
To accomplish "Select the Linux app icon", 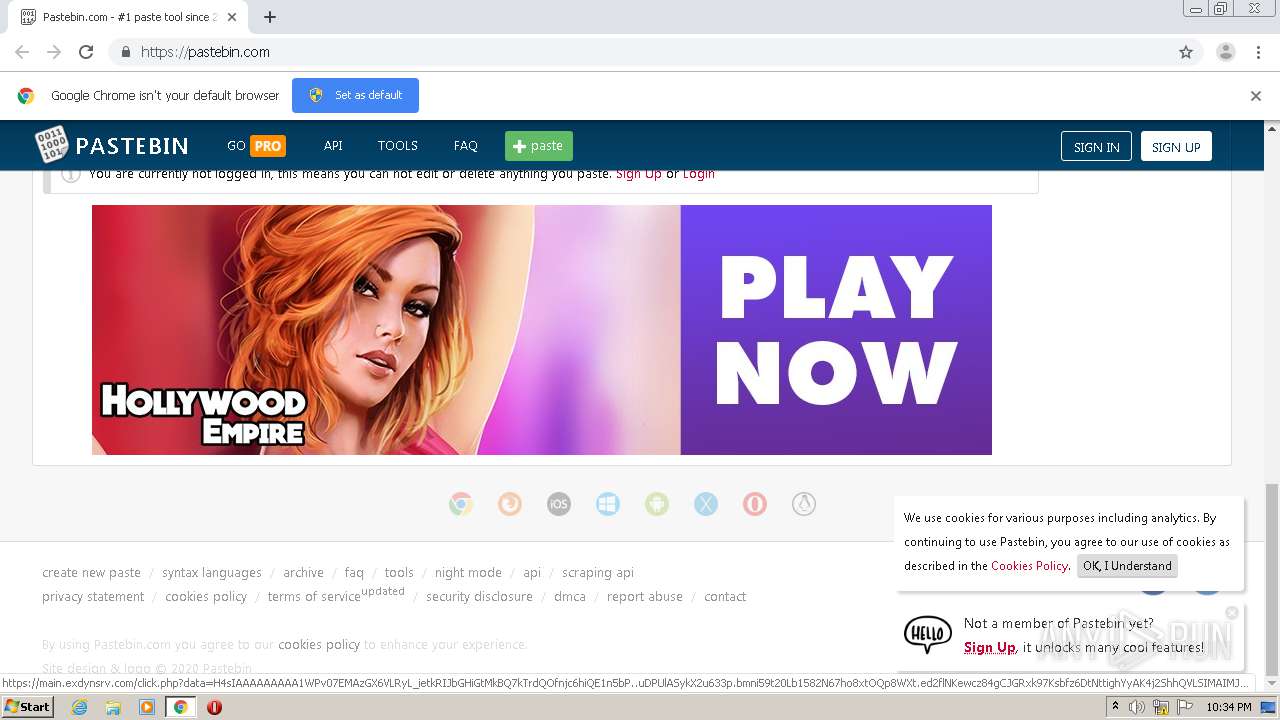I will tap(804, 503).
